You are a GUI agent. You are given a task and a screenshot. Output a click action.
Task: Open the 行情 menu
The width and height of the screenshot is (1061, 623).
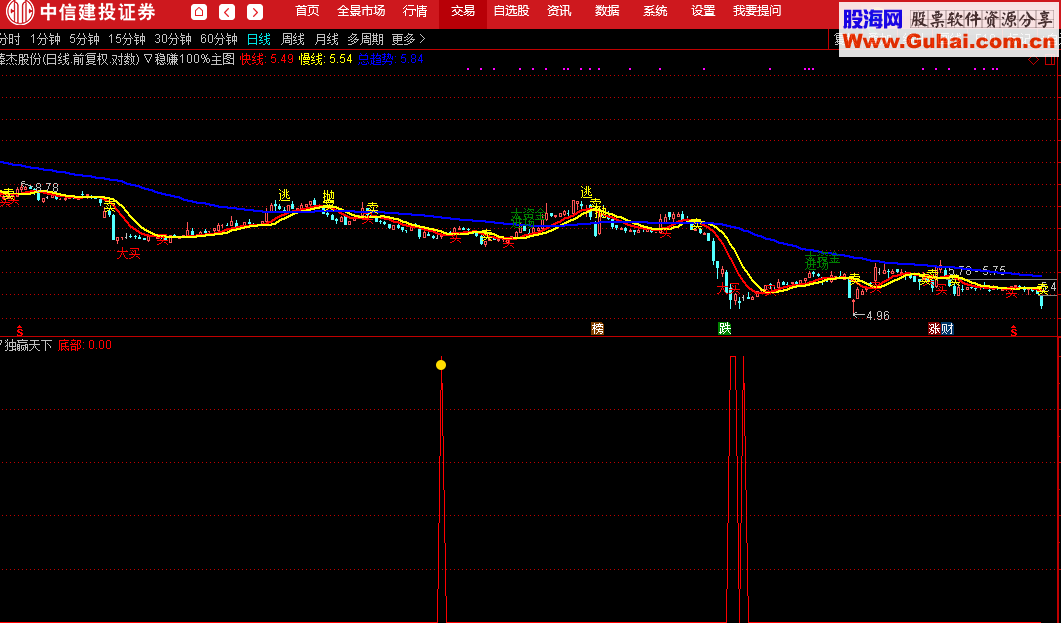pyautogui.click(x=415, y=11)
